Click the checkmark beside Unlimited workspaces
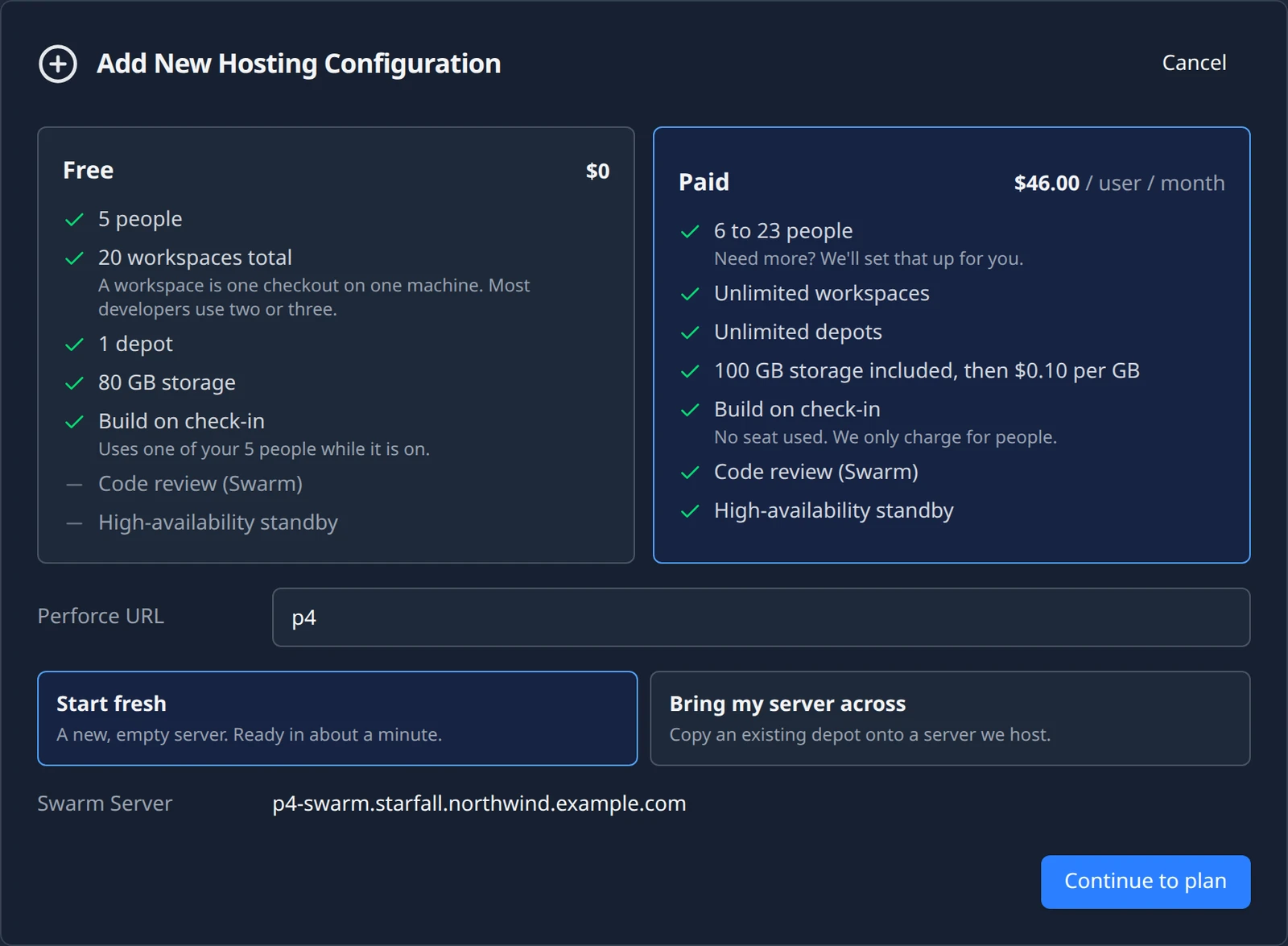Viewport: 1288px width, 946px height. [690, 294]
